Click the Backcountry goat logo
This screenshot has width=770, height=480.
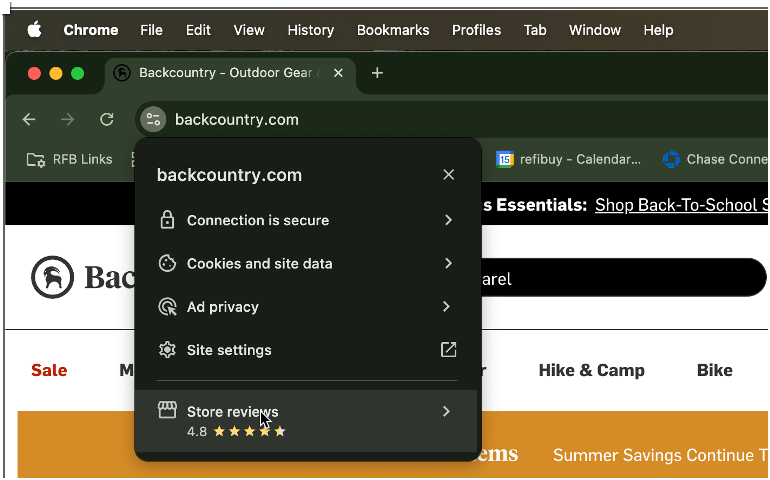pyautogui.click(x=53, y=277)
